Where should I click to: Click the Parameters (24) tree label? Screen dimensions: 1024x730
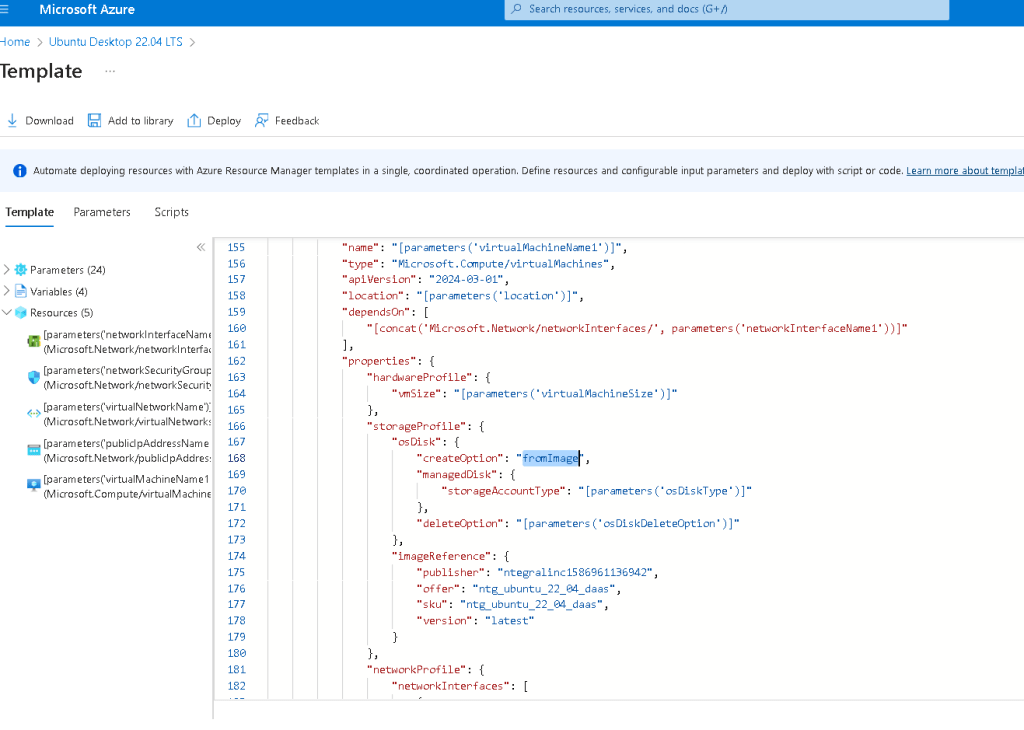tap(68, 270)
